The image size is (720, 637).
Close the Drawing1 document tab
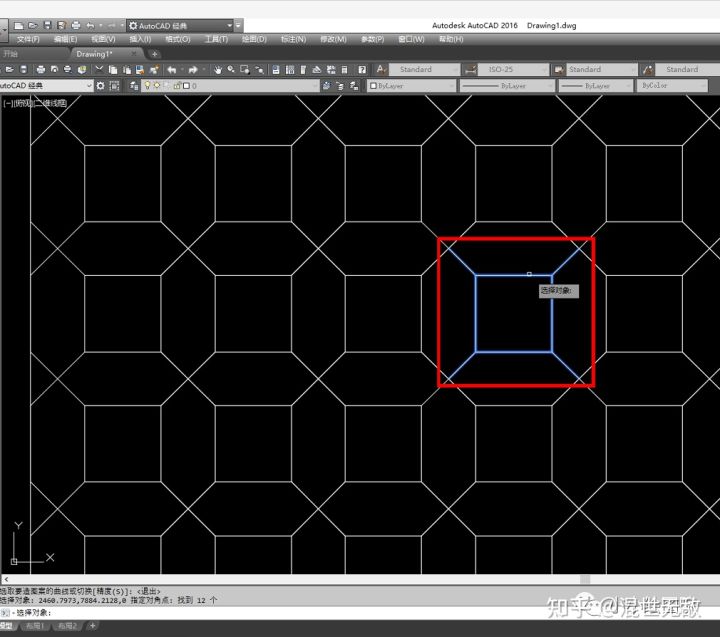(x=133, y=54)
